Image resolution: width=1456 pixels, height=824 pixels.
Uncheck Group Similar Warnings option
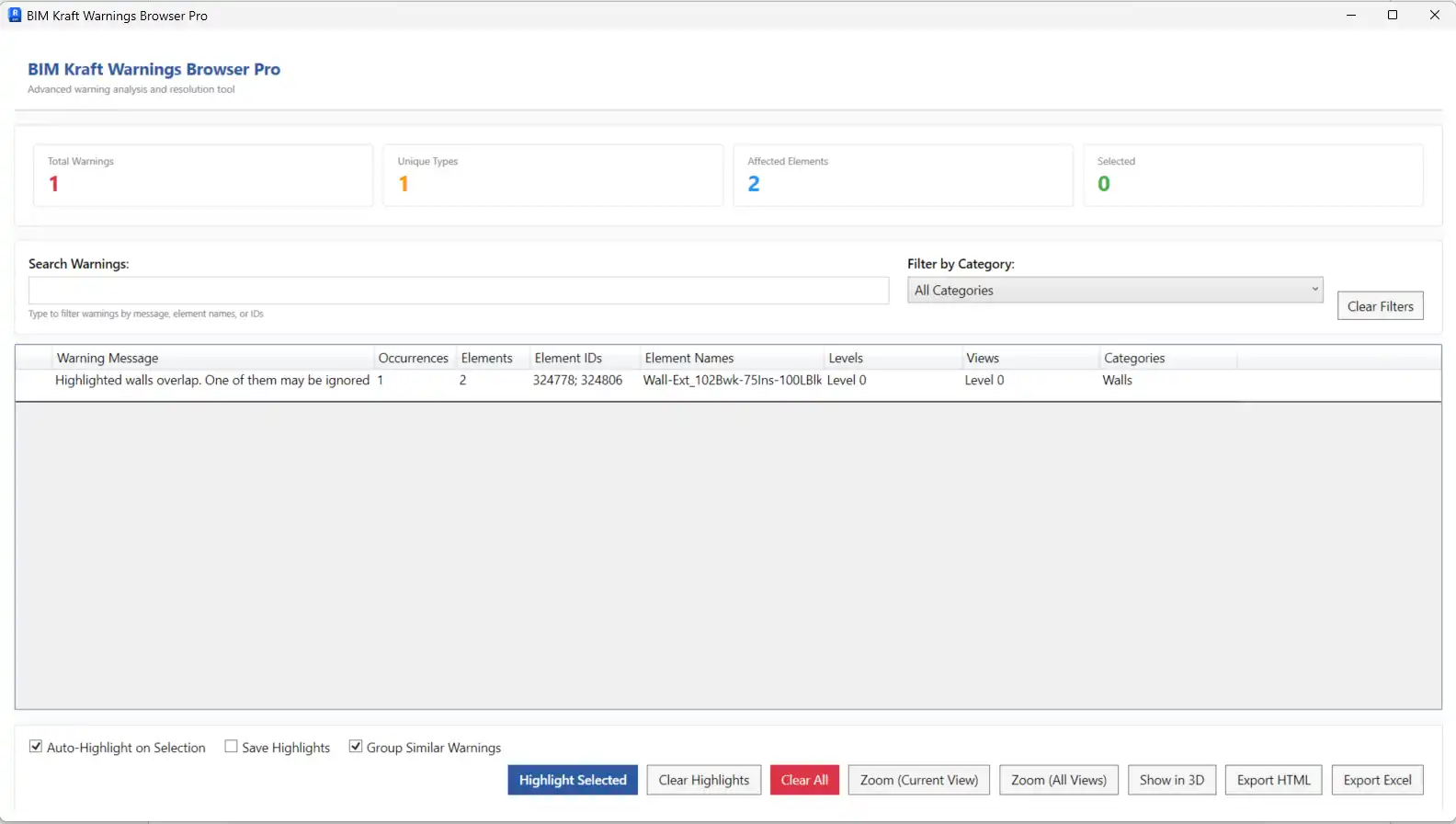(356, 747)
